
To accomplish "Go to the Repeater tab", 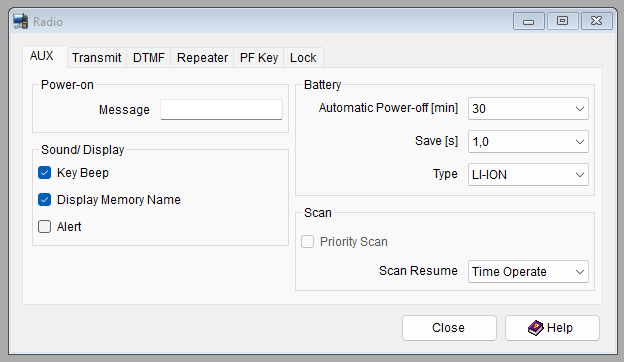I will [202, 58].
